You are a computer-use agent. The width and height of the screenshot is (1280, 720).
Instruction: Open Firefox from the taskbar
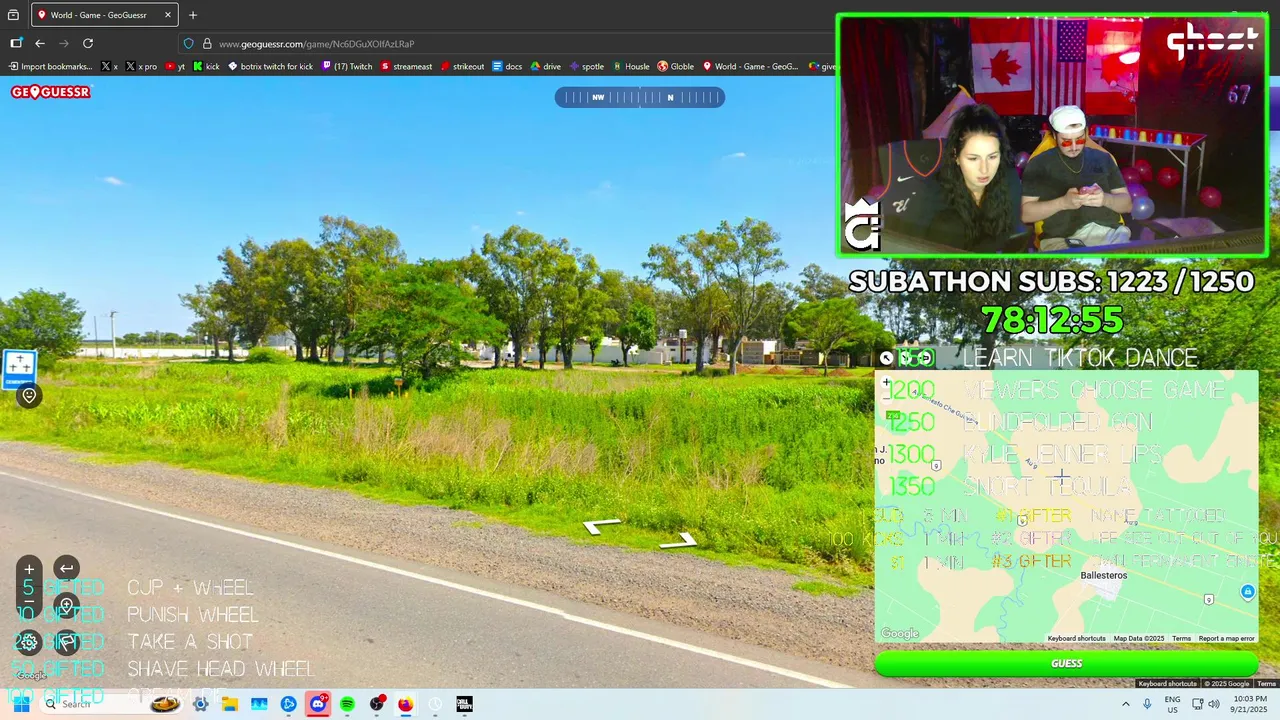click(405, 704)
